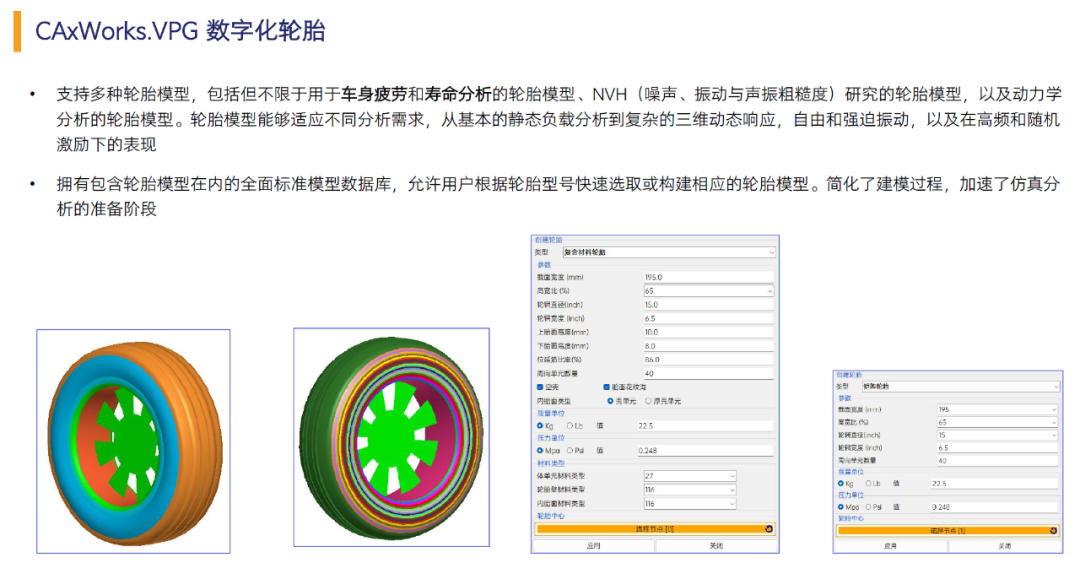
Task: Click pressure value 0.248 in smaller tire dialog
Action: pyautogui.click(x=994, y=507)
